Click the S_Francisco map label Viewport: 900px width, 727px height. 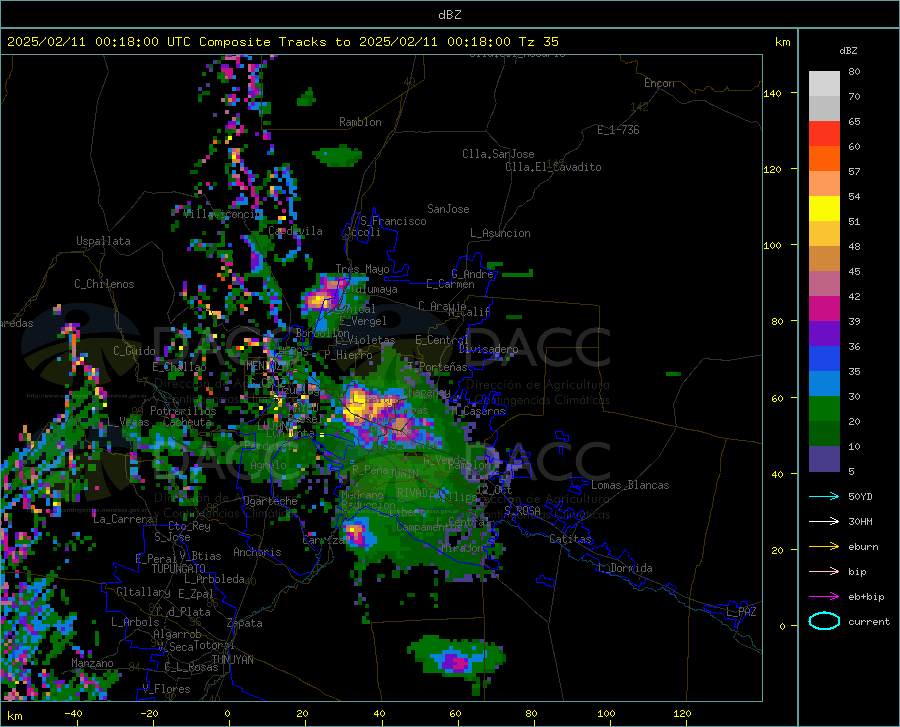coord(393,221)
